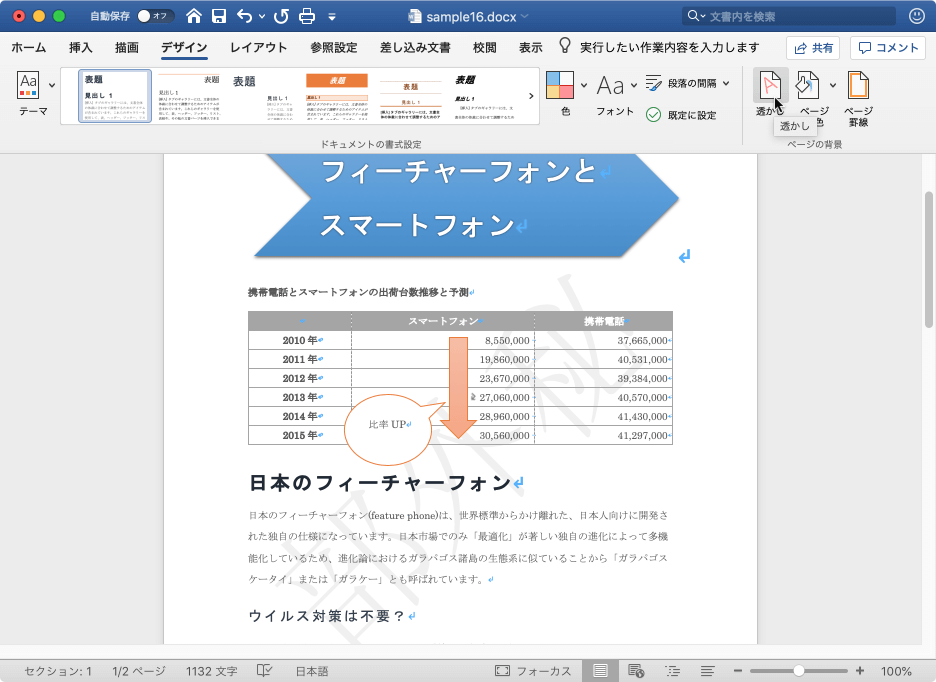Screen dimensions: 936x682
Task: Open the Insert (挿入) tab
Action: tap(81, 47)
